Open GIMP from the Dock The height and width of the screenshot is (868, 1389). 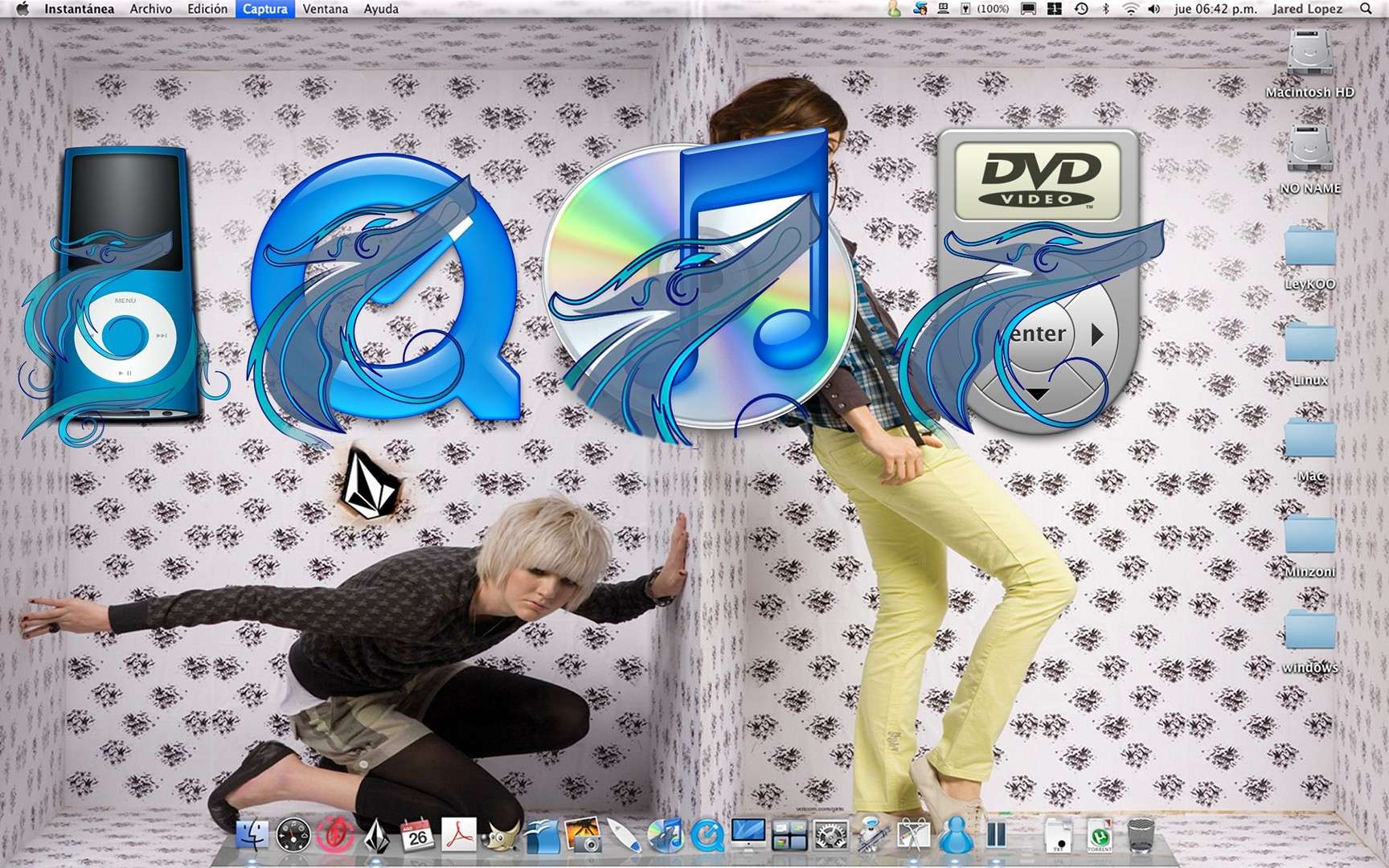(x=500, y=837)
